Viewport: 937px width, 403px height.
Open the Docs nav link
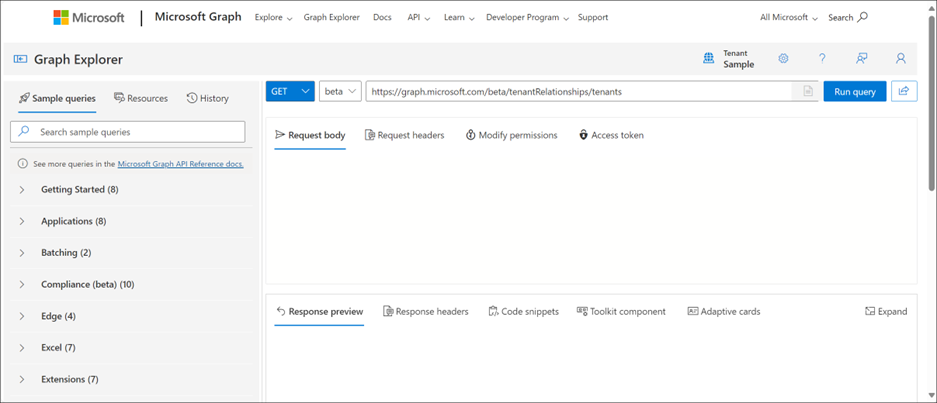382,17
